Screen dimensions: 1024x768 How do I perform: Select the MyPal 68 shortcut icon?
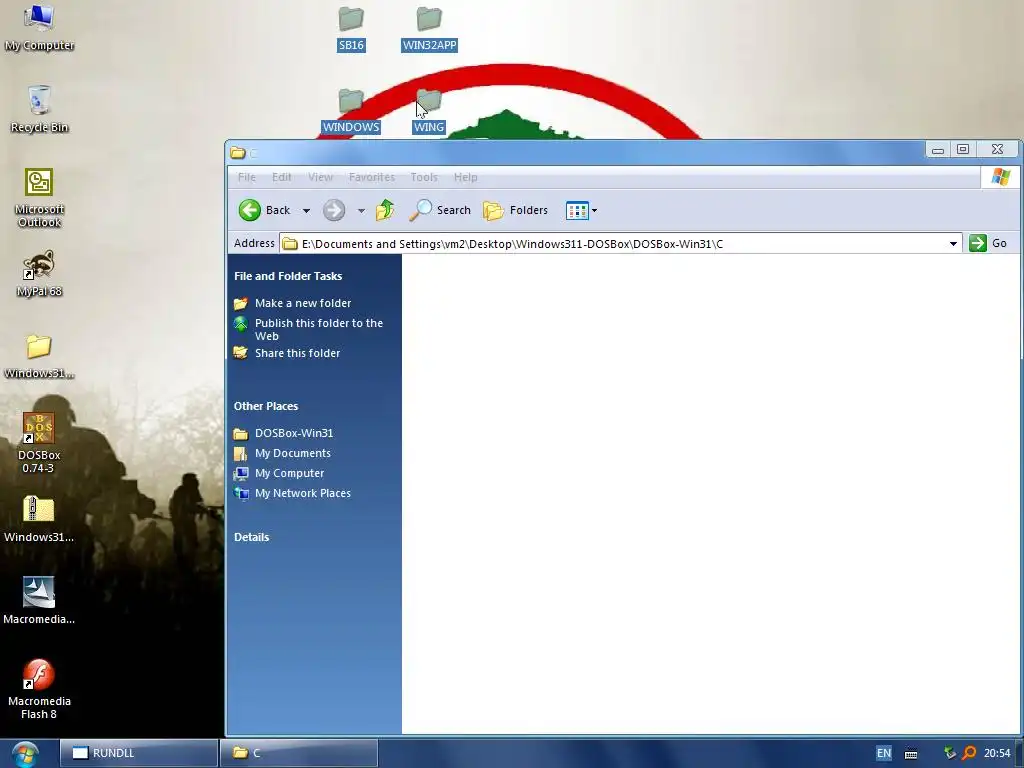click(39, 273)
